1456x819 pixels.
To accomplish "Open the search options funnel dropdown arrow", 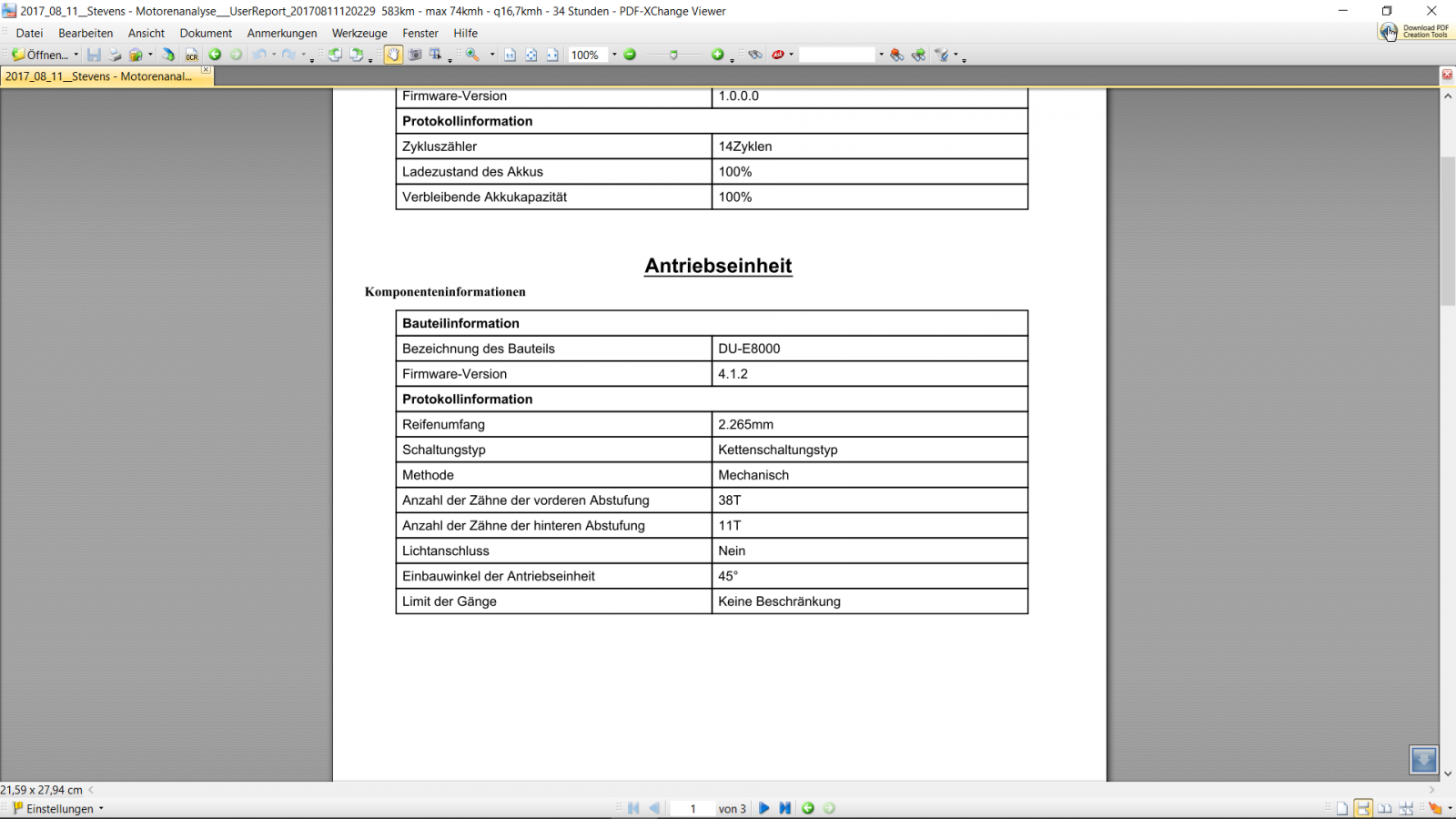I will click(955, 55).
